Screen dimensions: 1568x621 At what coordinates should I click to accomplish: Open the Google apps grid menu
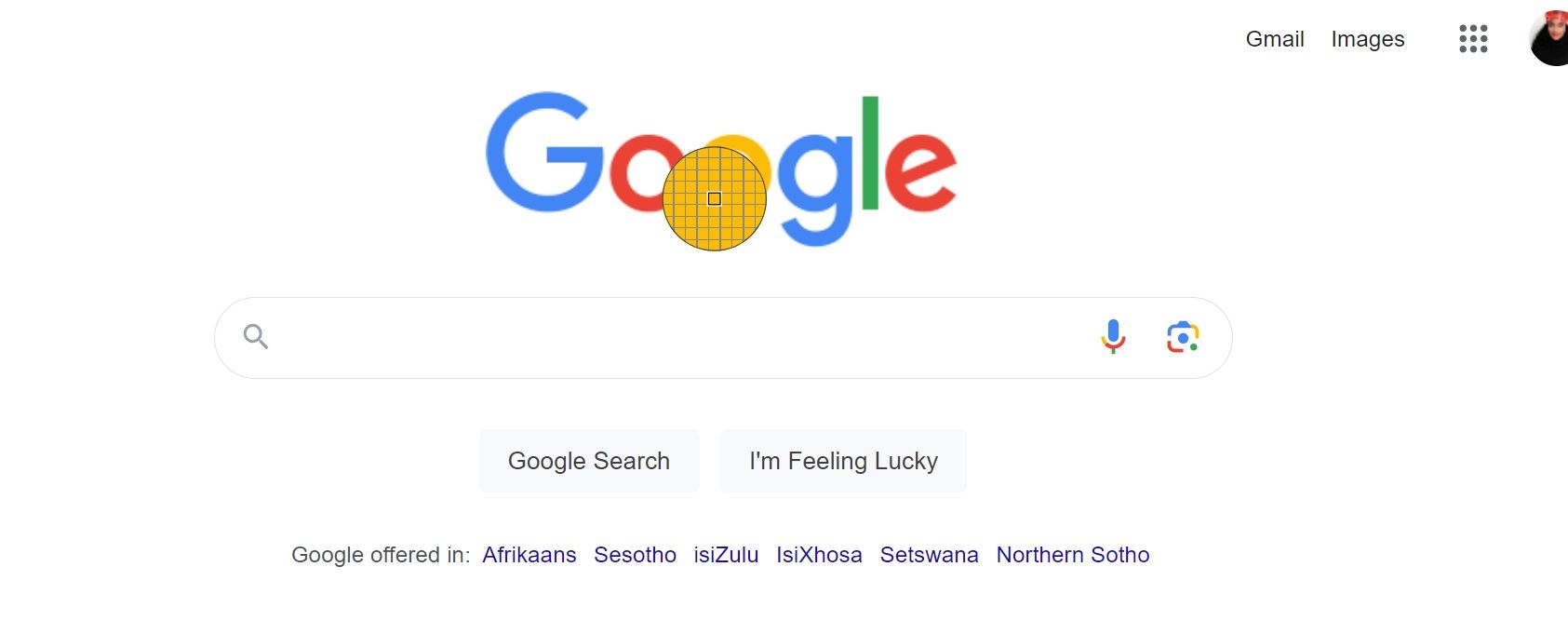(1473, 39)
